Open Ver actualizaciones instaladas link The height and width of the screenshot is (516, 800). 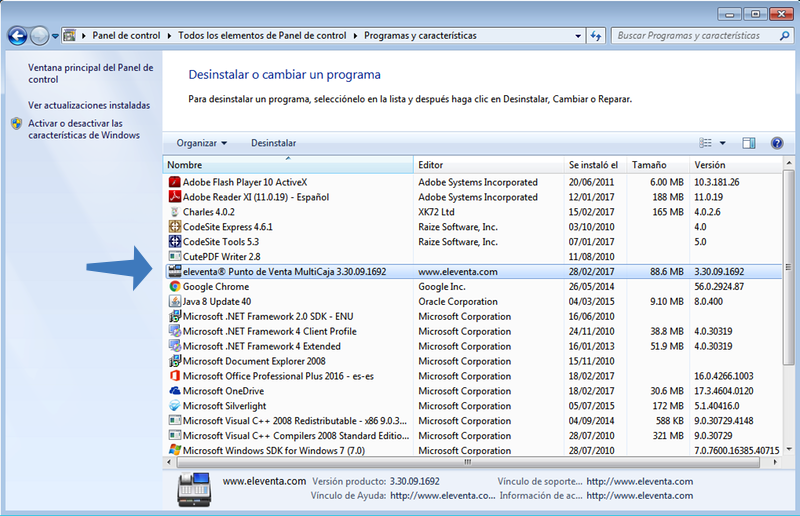[x=89, y=105]
